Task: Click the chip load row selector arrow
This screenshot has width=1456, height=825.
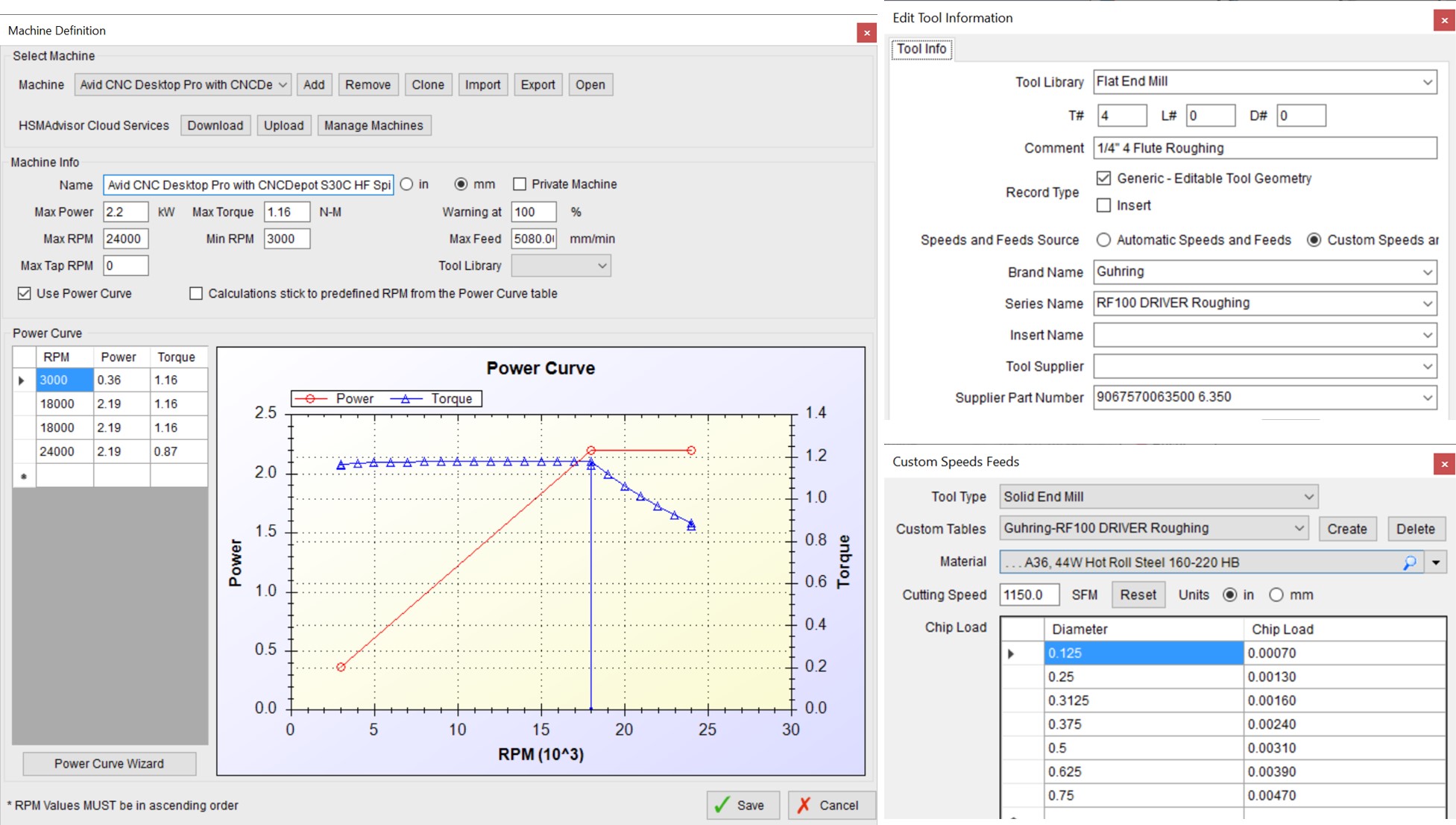Action: (x=1011, y=653)
